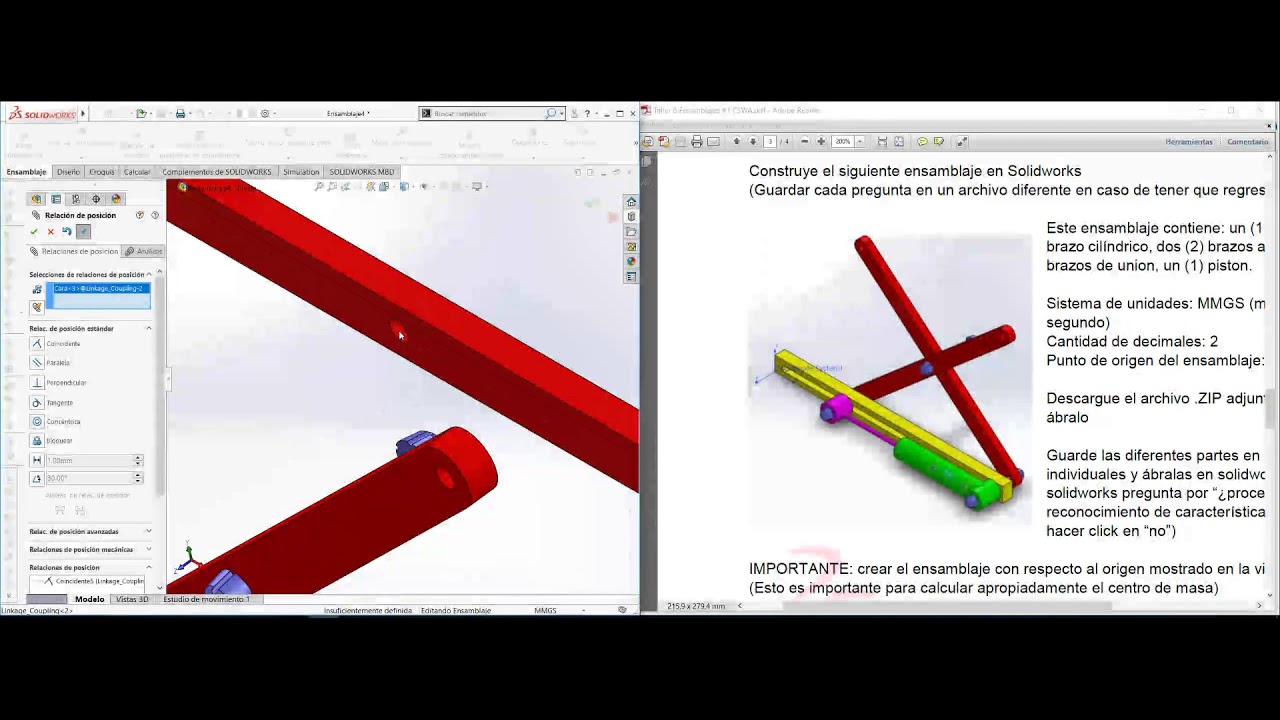Click the MMGS units in the status bar
1280x720 pixels.
click(x=545, y=610)
